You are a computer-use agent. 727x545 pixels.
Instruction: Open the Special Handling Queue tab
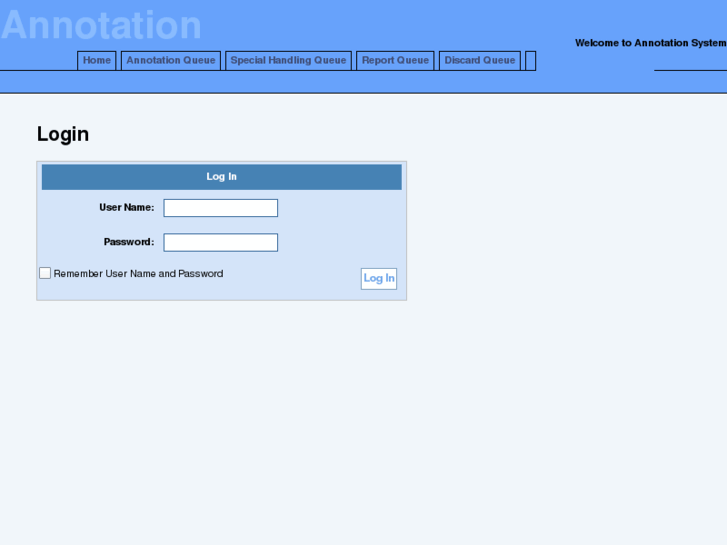[x=288, y=61]
